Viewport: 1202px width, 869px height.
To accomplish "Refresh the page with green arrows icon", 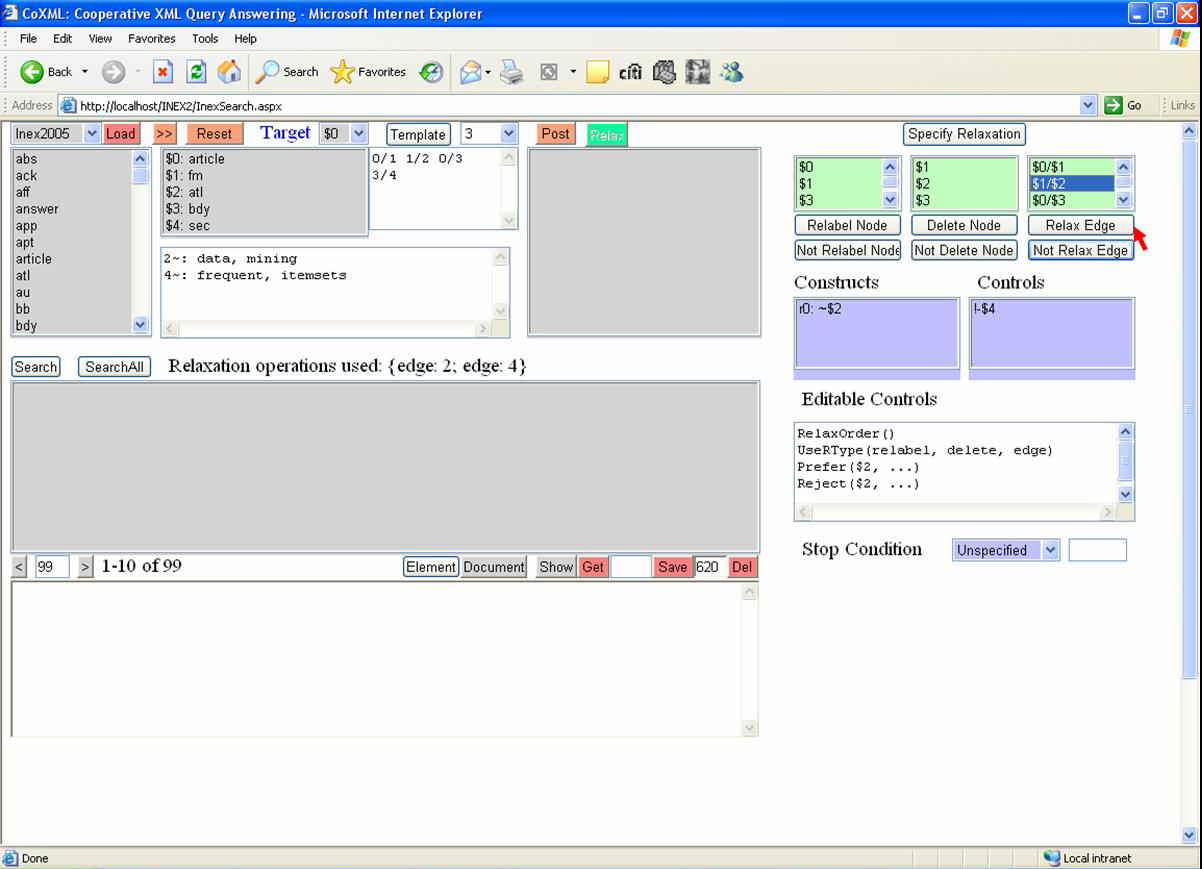I will pos(196,72).
